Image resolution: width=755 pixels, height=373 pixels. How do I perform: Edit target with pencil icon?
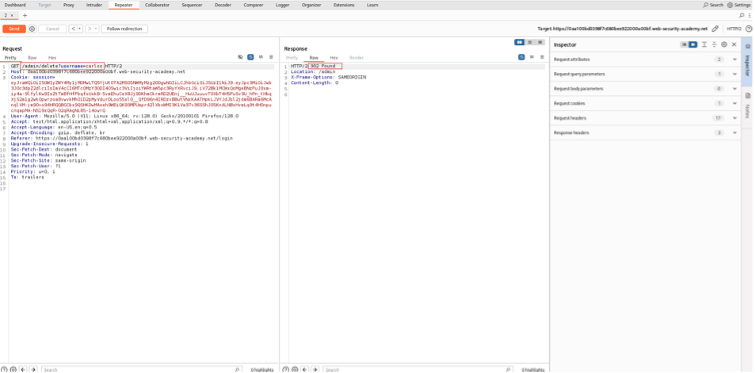[x=716, y=29]
